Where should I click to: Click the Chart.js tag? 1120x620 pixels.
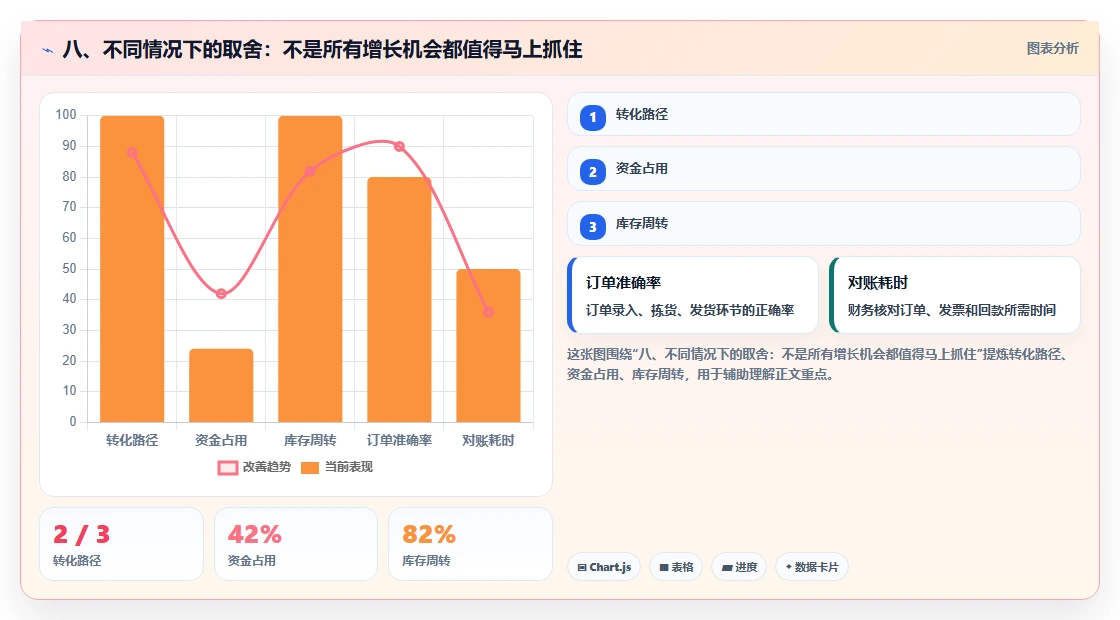coord(604,567)
